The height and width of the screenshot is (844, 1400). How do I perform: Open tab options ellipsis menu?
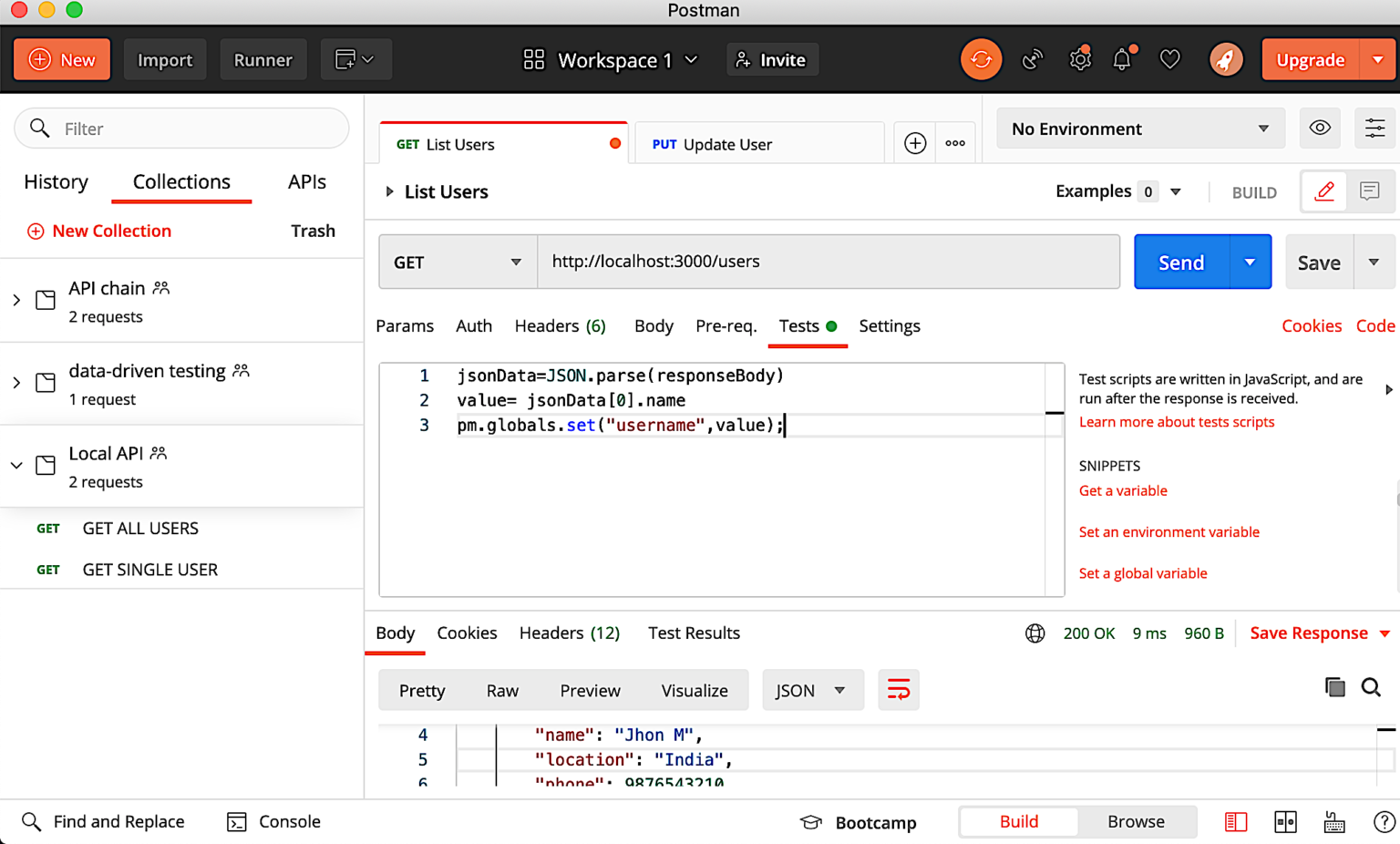tap(955, 143)
